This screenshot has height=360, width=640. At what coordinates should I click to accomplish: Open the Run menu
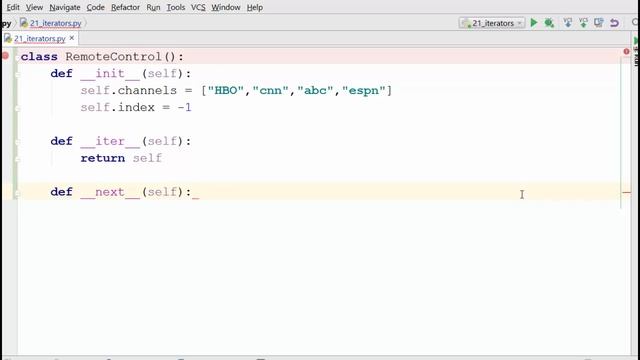(x=153, y=7)
